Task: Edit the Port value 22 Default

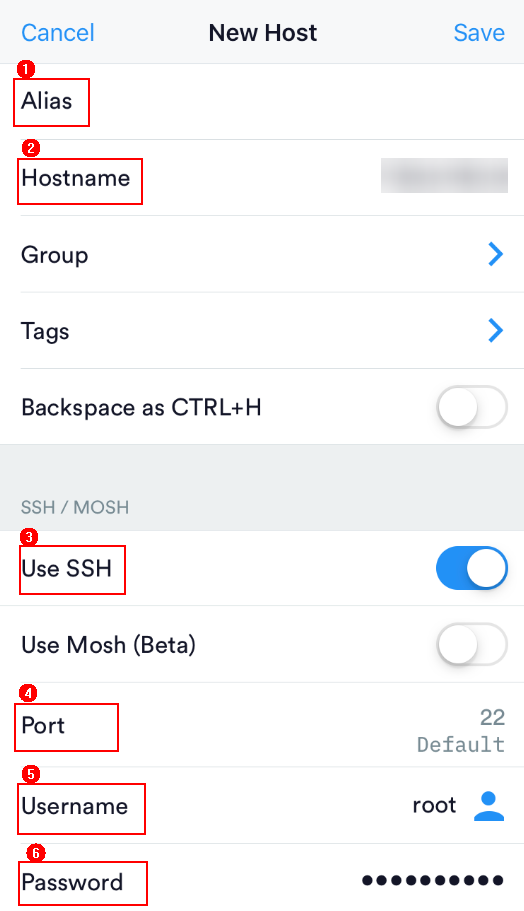Action: [461, 730]
